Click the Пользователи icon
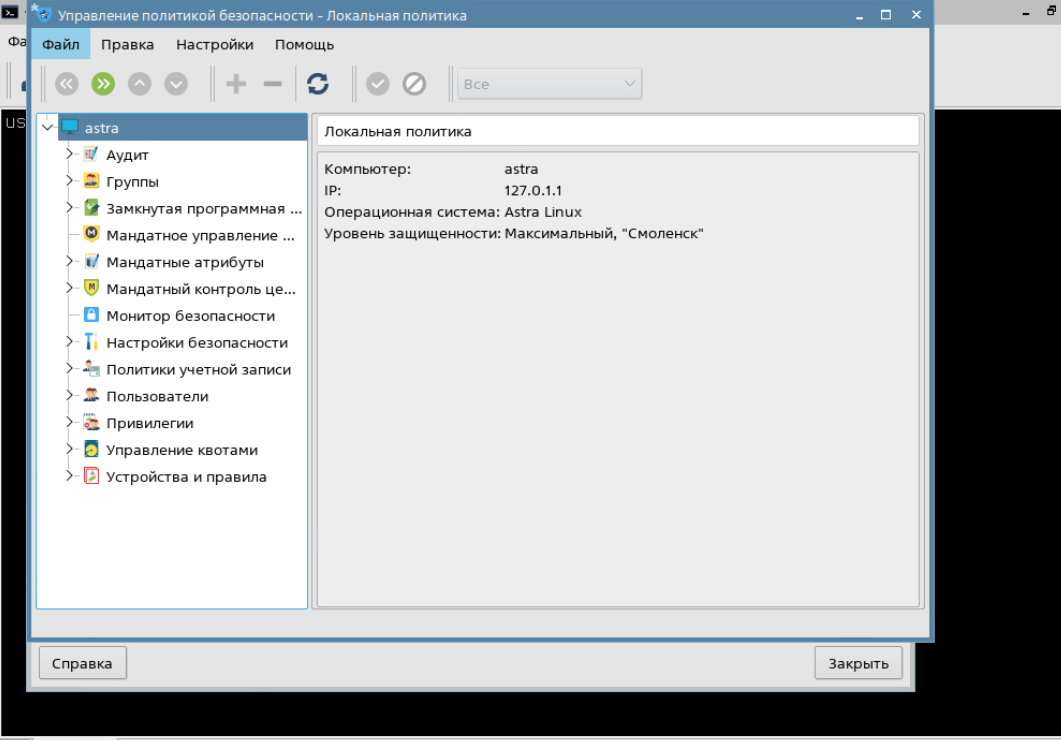1061x740 pixels. coord(91,396)
